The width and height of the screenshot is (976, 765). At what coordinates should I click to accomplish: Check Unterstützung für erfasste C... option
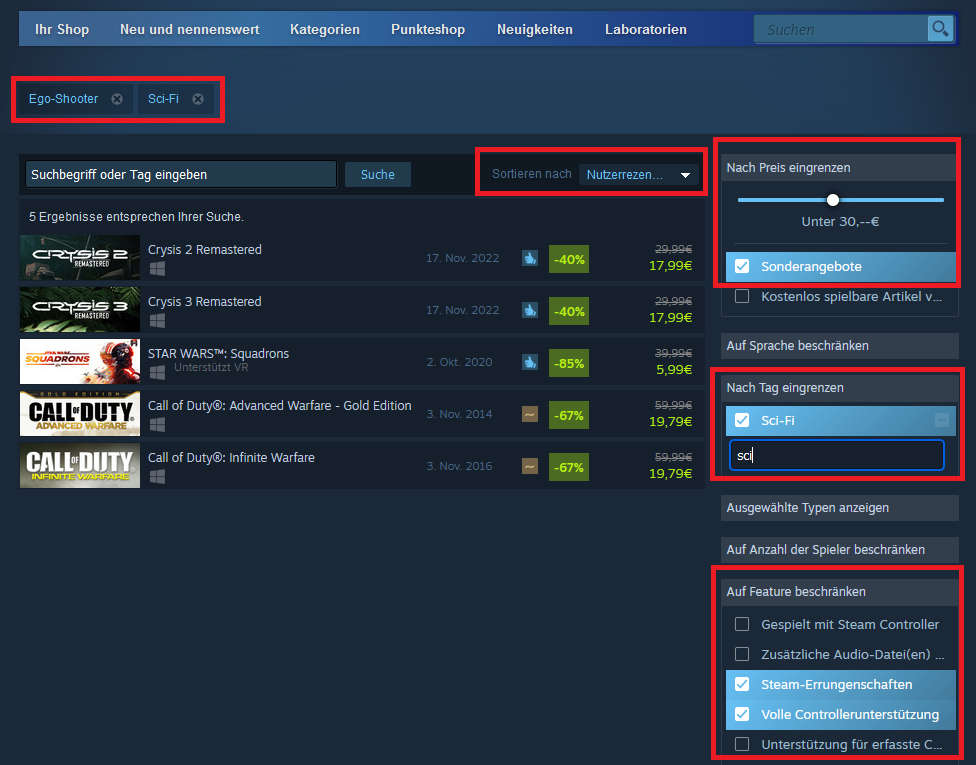click(x=742, y=744)
